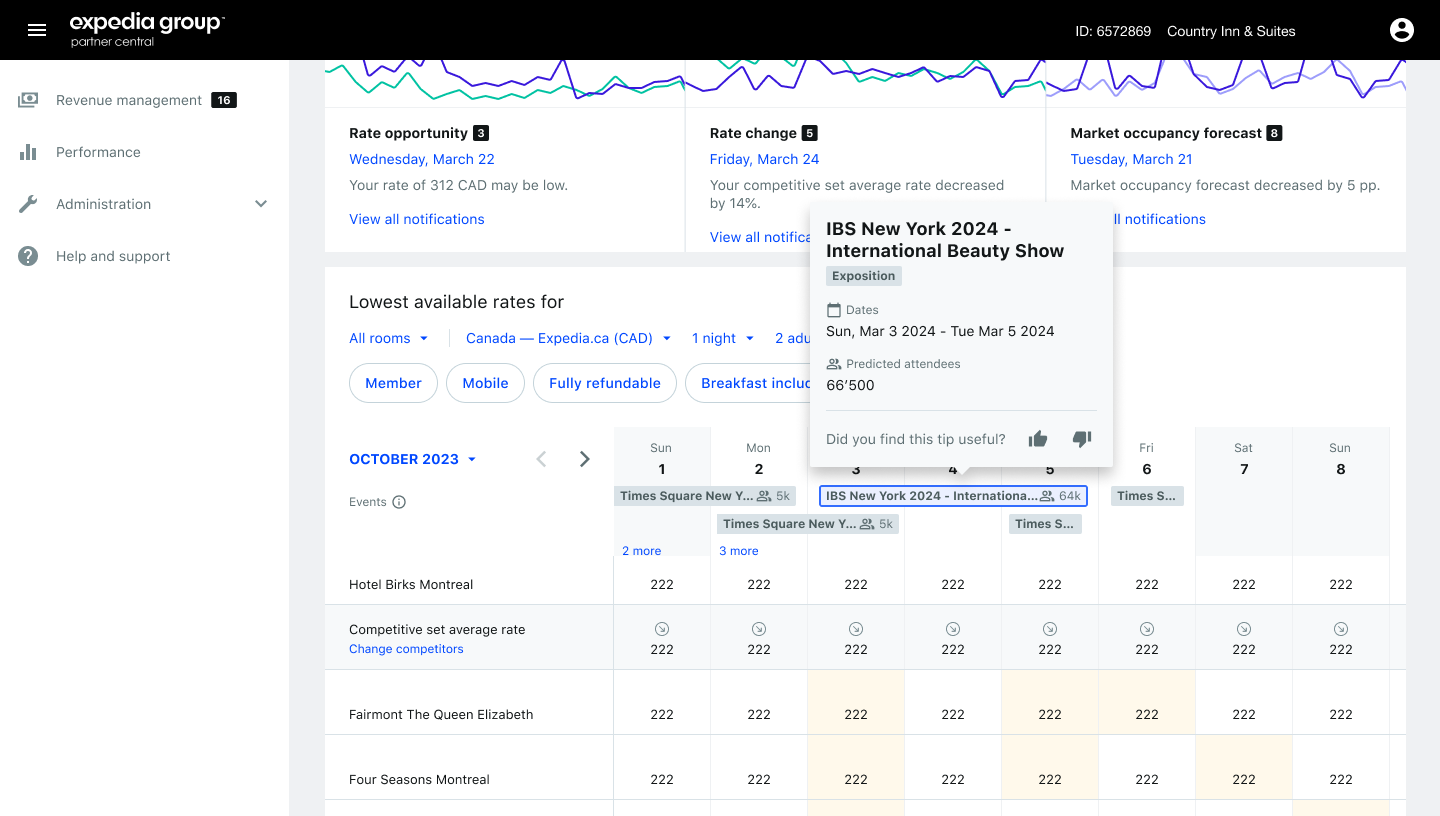The width and height of the screenshot is (1440, 816).
Task: Open the OCTOBER 2023 month dropdown
Action: [413, 459]
